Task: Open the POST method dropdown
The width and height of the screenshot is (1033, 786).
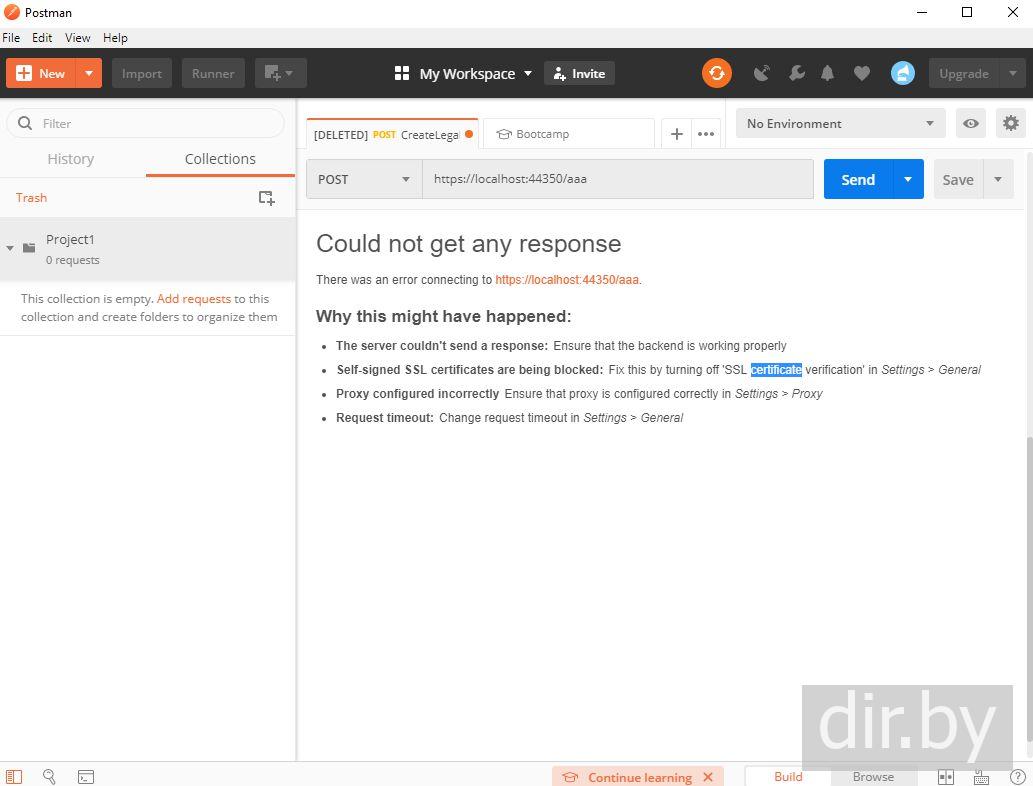Action: point(364,179)
